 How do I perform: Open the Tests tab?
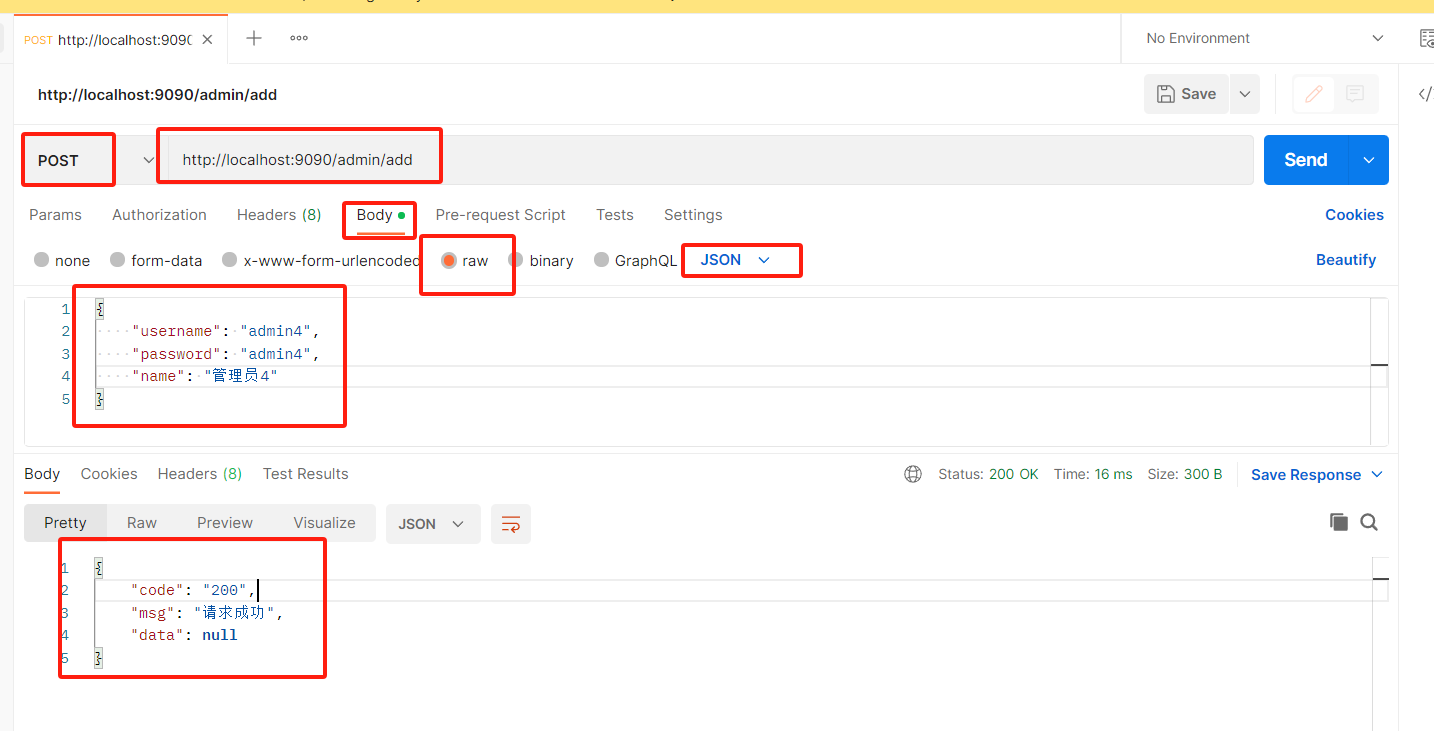click(615, 215)
